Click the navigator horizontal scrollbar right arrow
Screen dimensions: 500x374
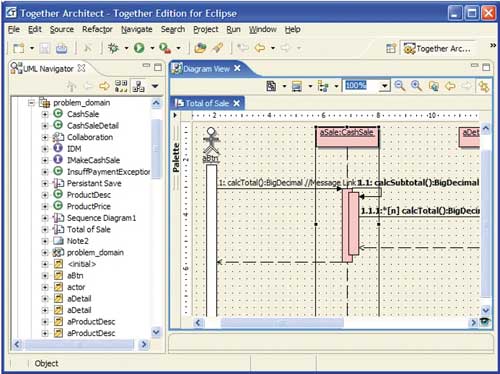(x=144, y=344)
